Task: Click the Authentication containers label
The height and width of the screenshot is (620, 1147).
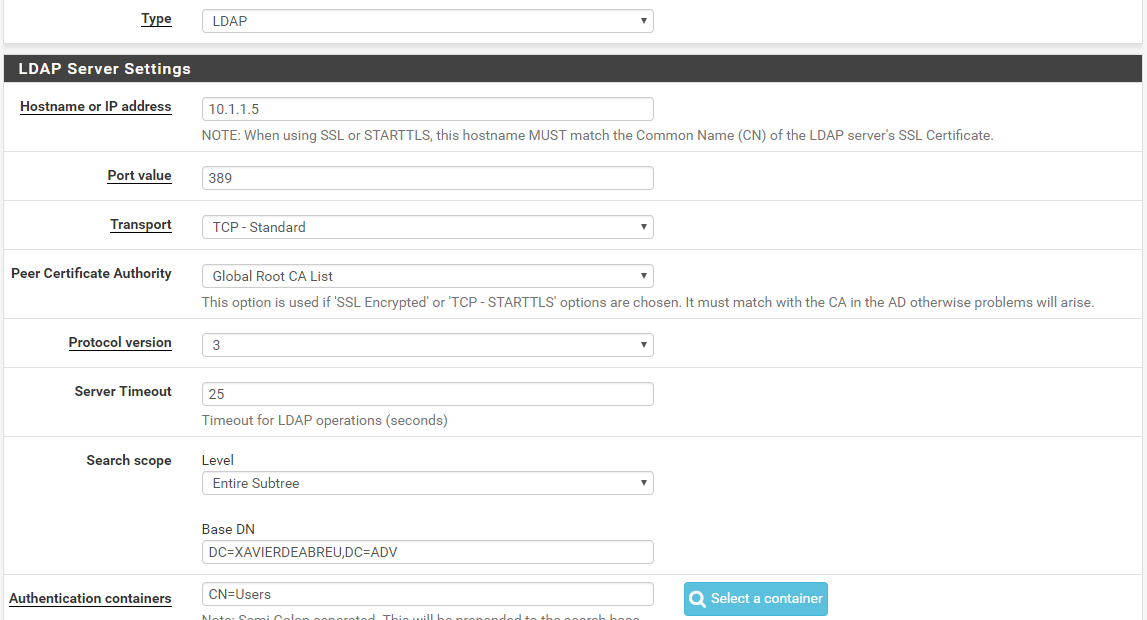Action: tap(90, 599)
